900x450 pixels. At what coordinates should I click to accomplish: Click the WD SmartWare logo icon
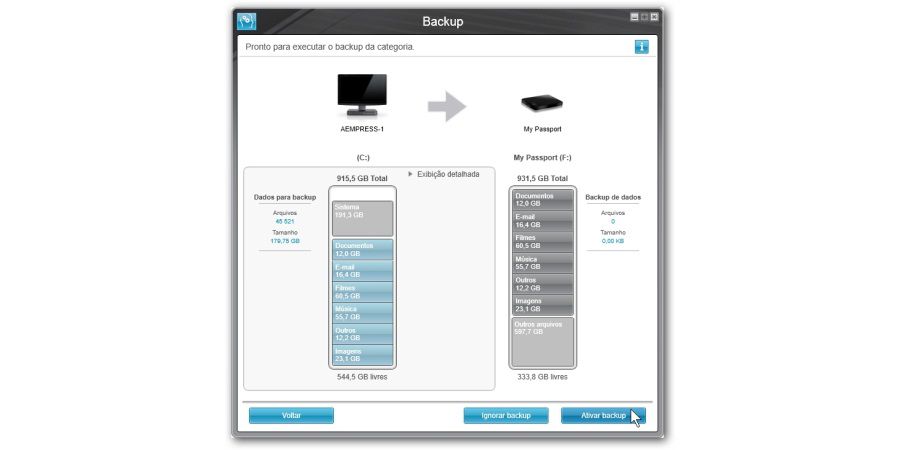click(247, 21)
